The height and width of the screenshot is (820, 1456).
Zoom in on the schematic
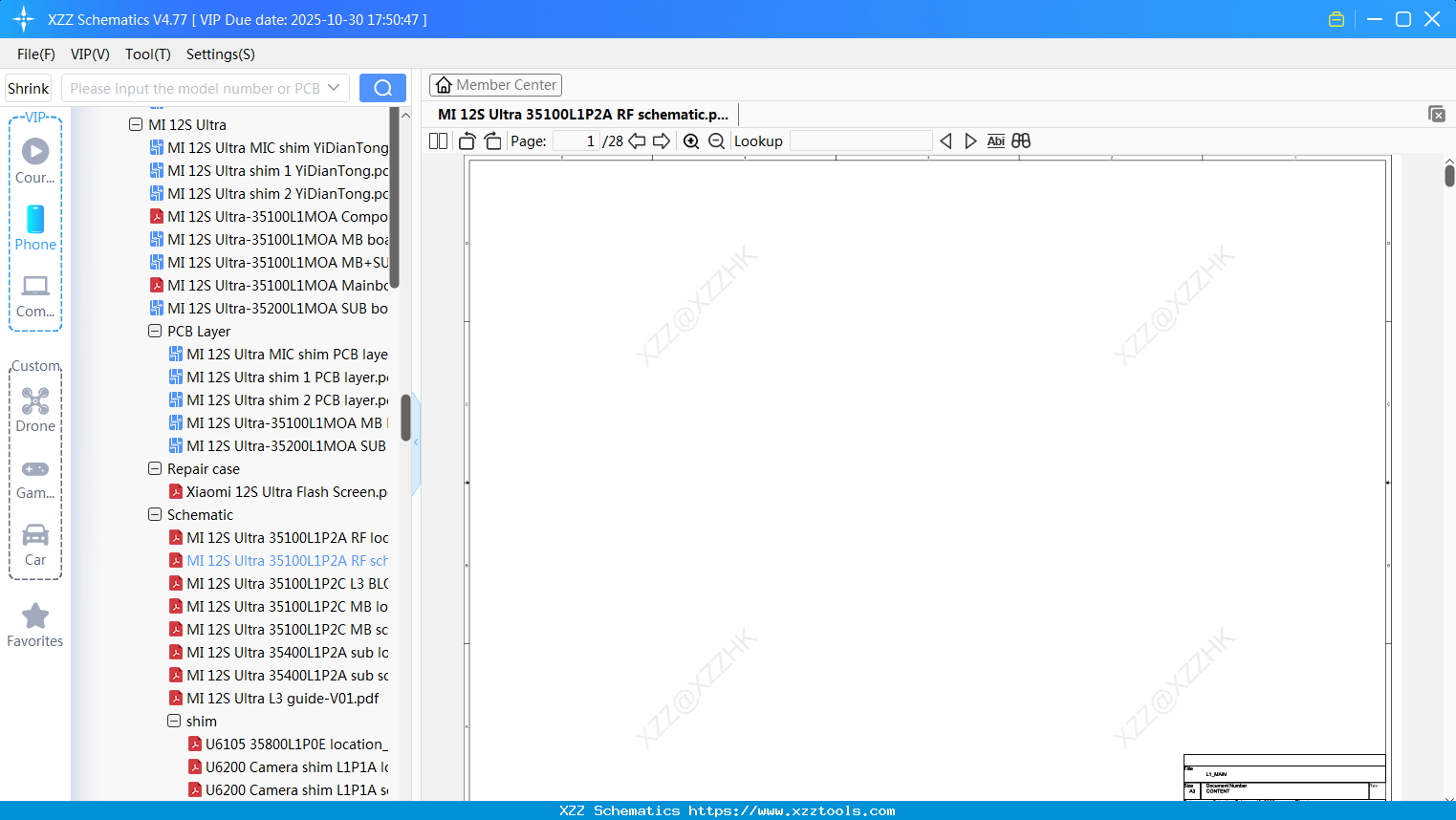pos(691,141)
